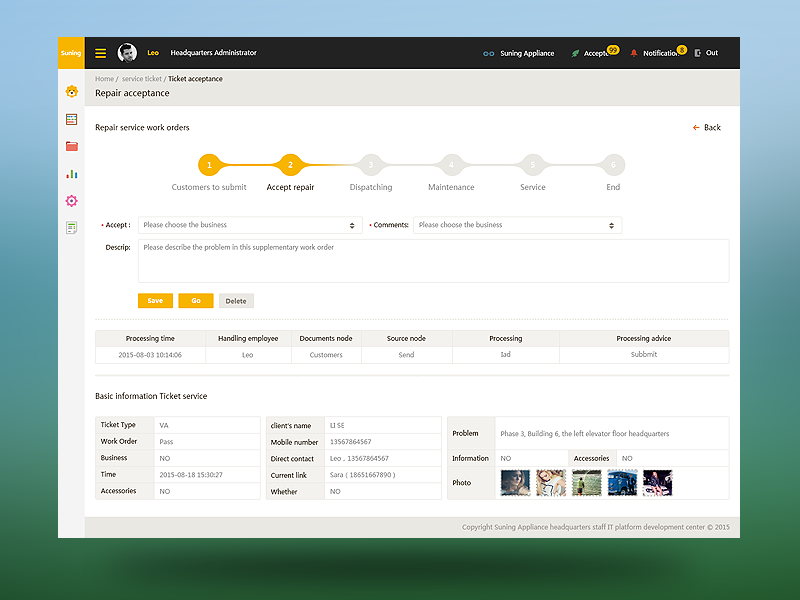The width and height of the screenshot is (800, 600).
Task: Click the grey Delete button
Action: (236, 300)
